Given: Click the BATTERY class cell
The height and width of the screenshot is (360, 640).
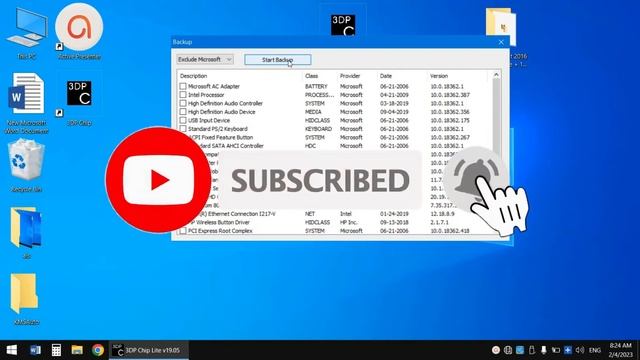Looking at the screenshot, I should click(316, 86).
